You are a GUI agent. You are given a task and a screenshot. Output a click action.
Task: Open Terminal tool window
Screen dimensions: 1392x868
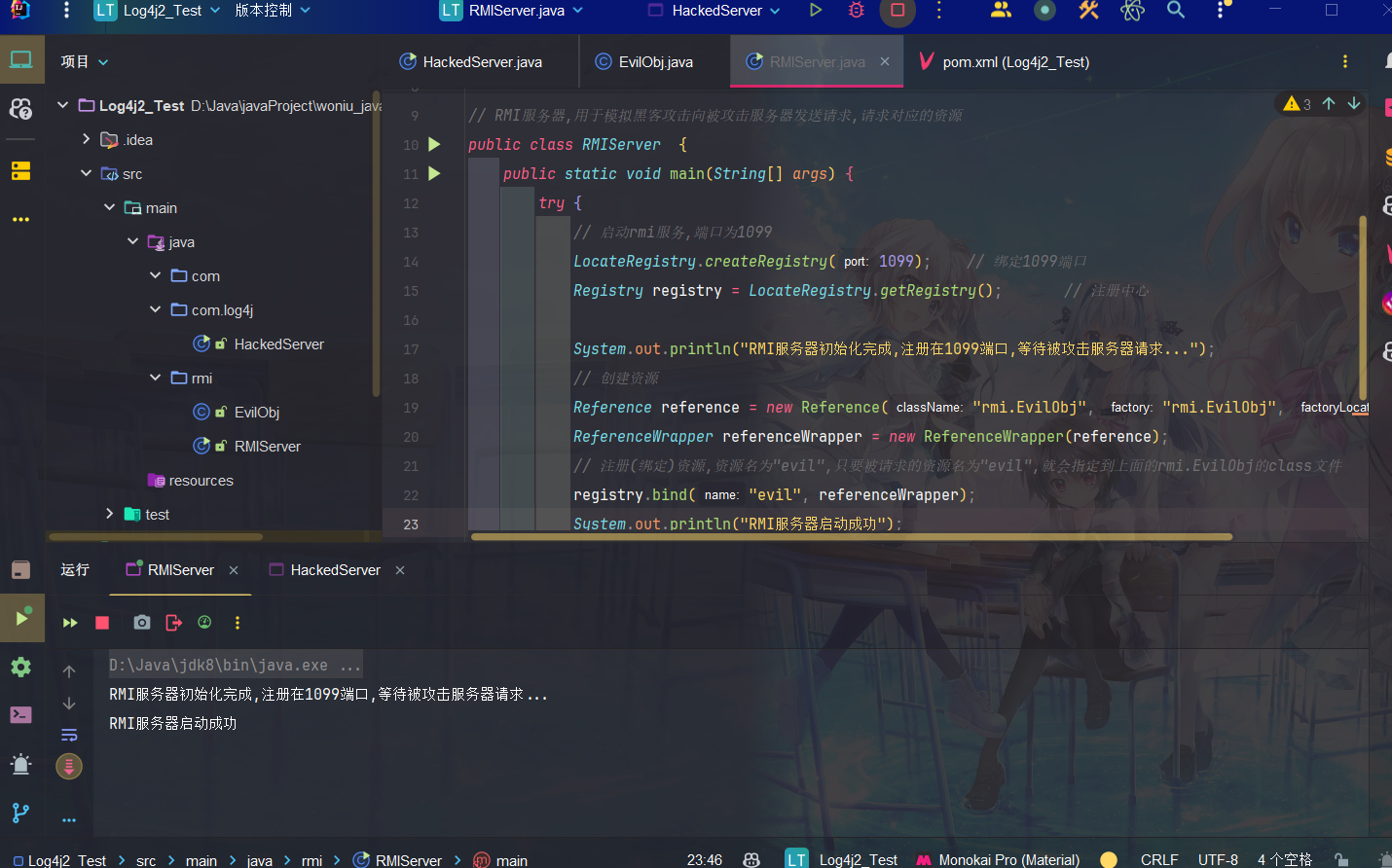[21, 715]
